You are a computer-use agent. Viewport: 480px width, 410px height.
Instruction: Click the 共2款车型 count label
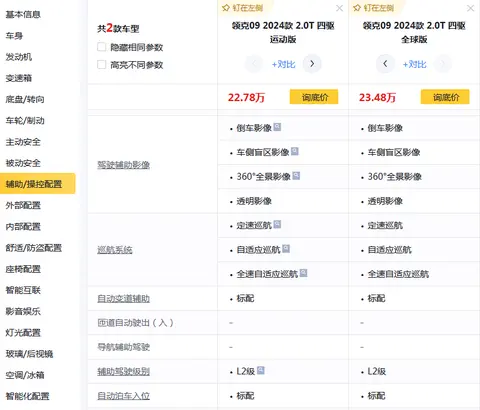click(x=118, y=28)
